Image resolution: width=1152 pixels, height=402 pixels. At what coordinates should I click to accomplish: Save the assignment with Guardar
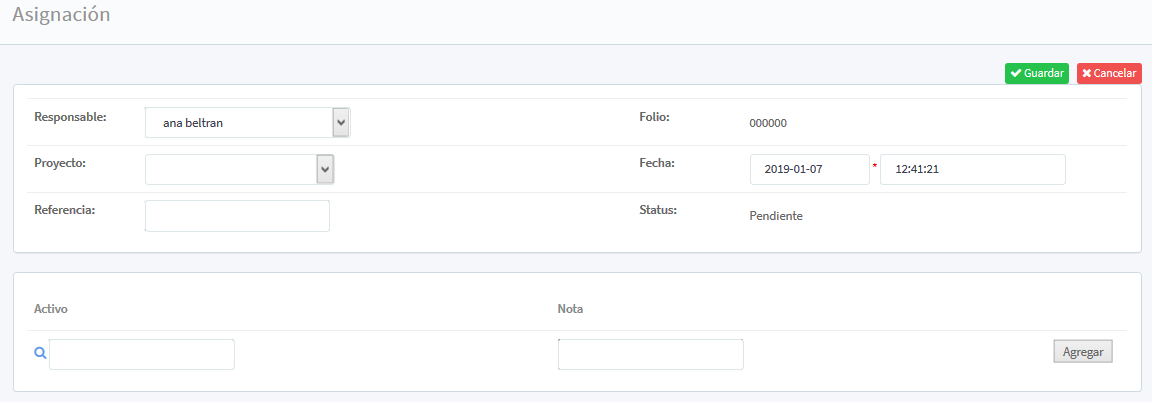point(1036,74)
